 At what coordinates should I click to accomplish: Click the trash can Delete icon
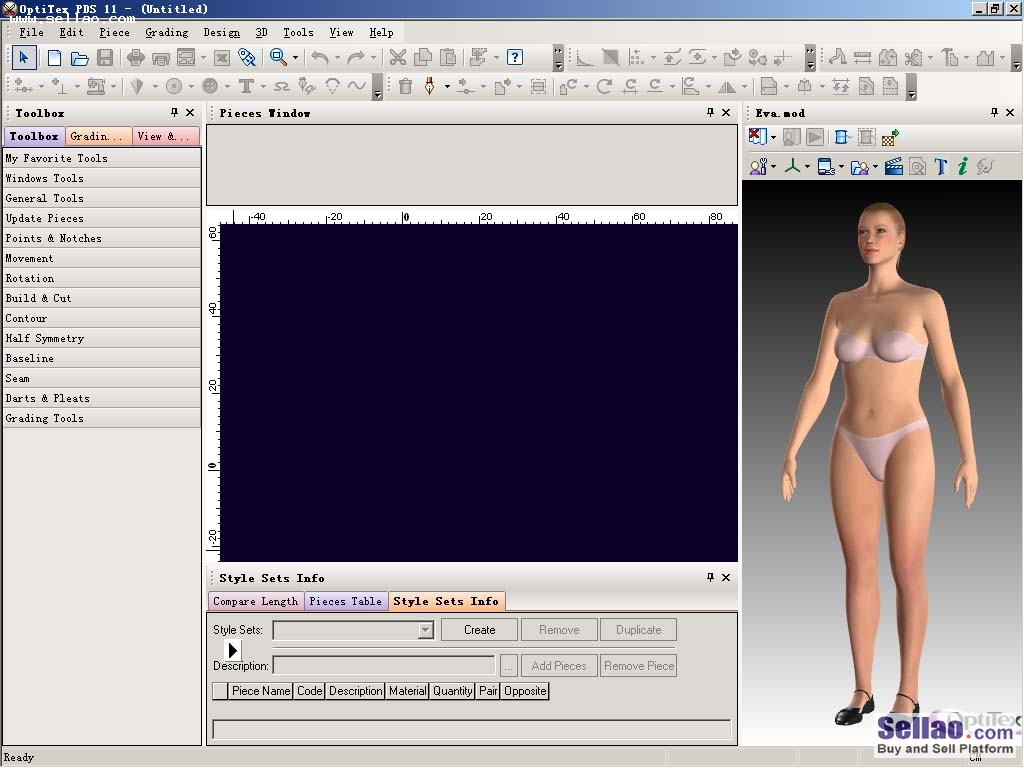pos(406,86)
